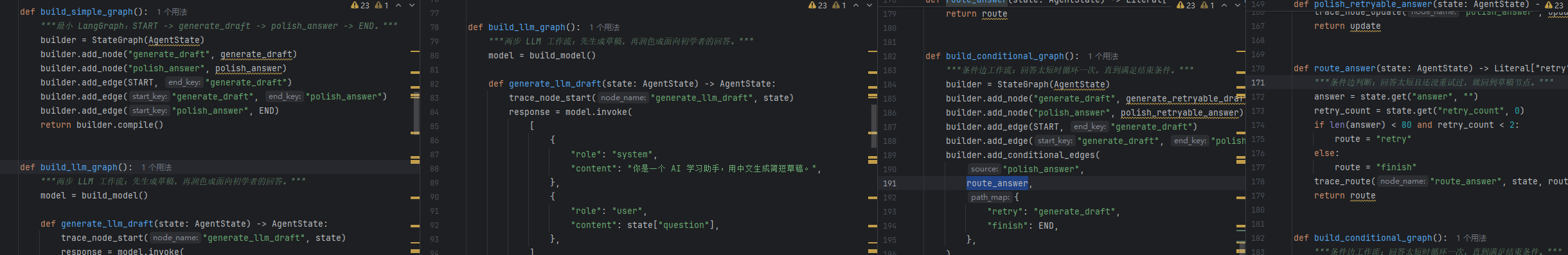
Task: Select highlighted route_answer on line 191
Action: pyautogui.click(x=997, y=183)
